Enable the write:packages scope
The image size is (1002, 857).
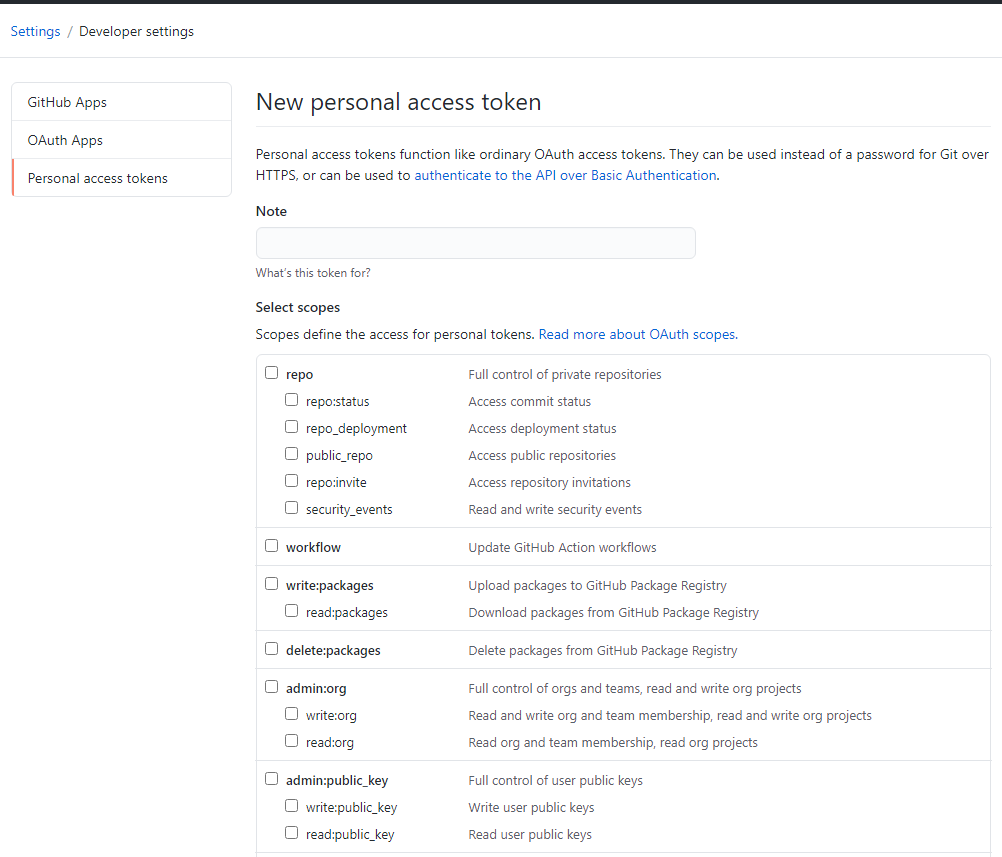[x=271, y=583]
